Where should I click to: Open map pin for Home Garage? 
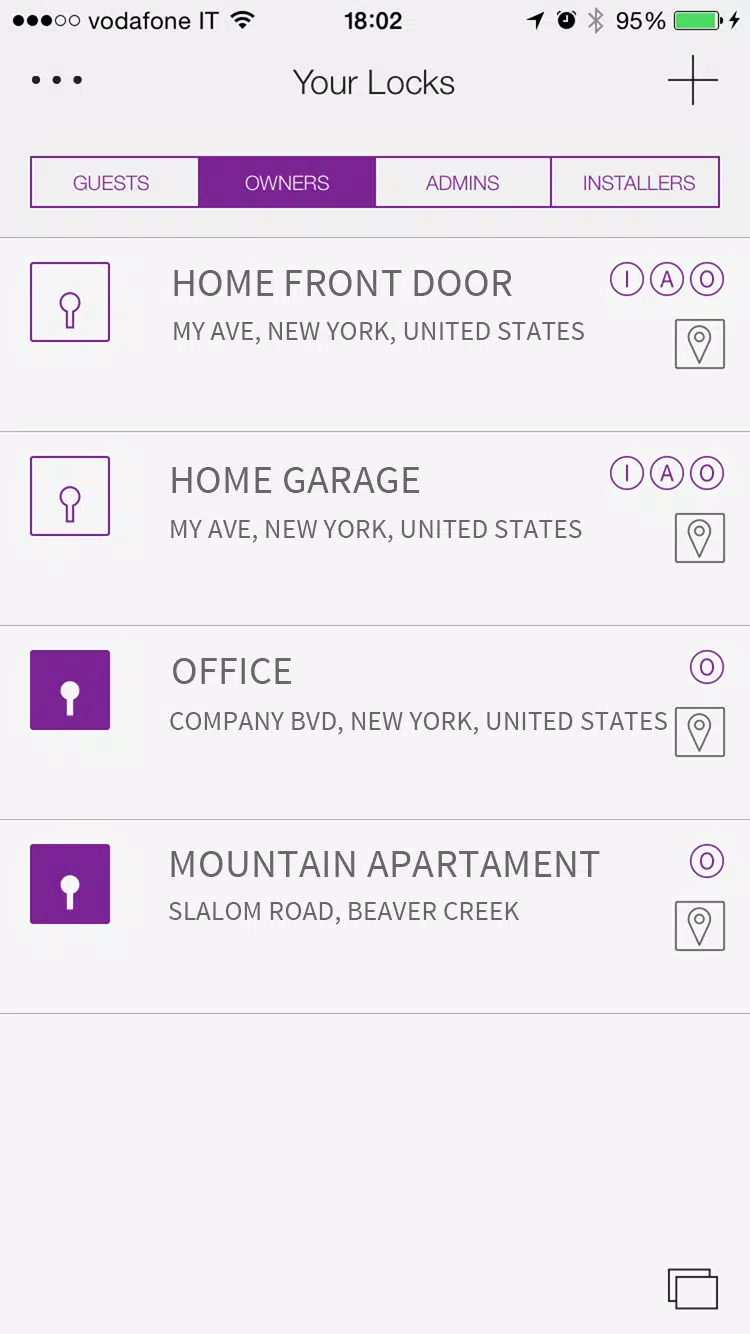coord(700,538)
